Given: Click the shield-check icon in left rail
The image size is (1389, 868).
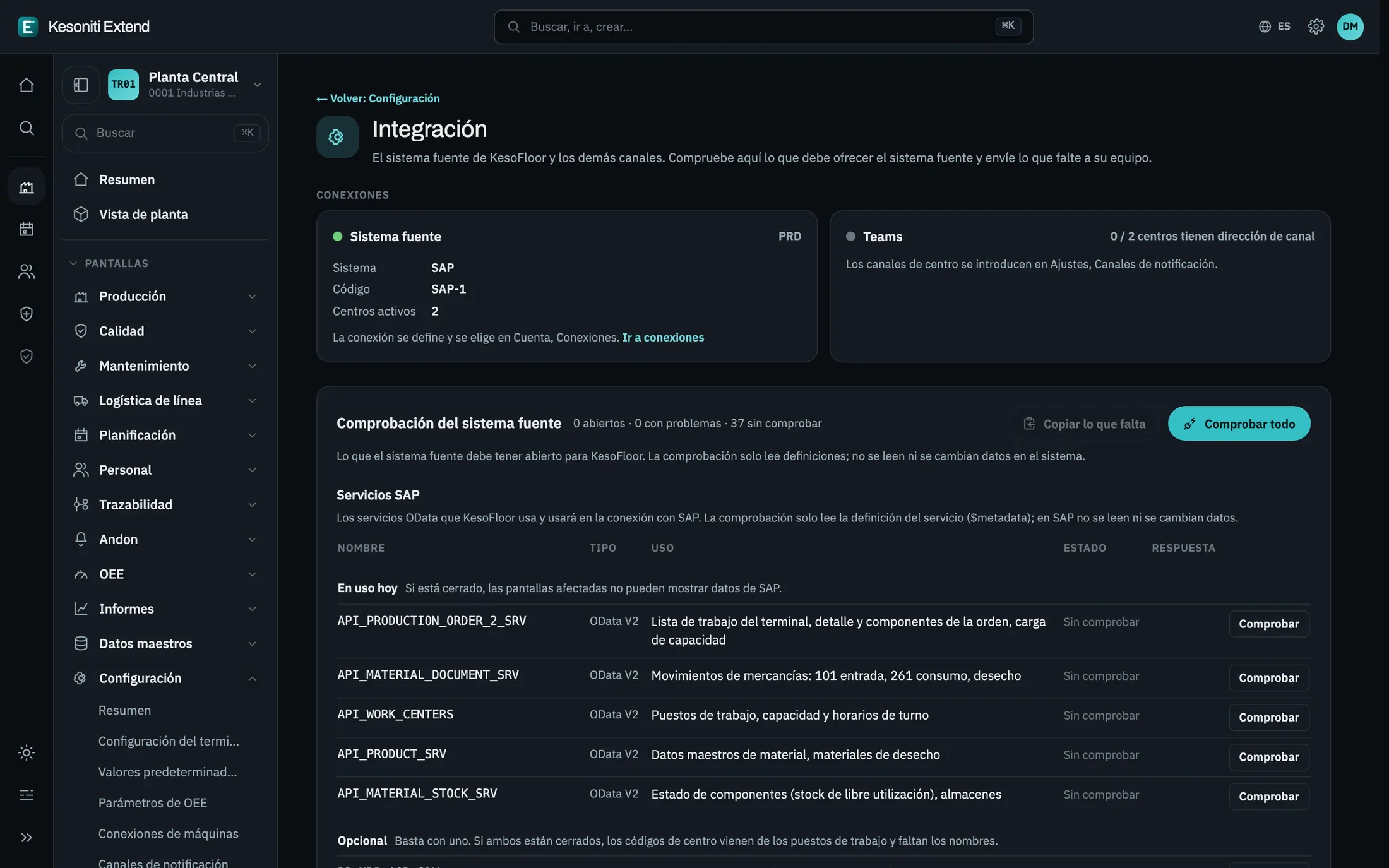Looking at the screenshot, I should coord(27,357).
